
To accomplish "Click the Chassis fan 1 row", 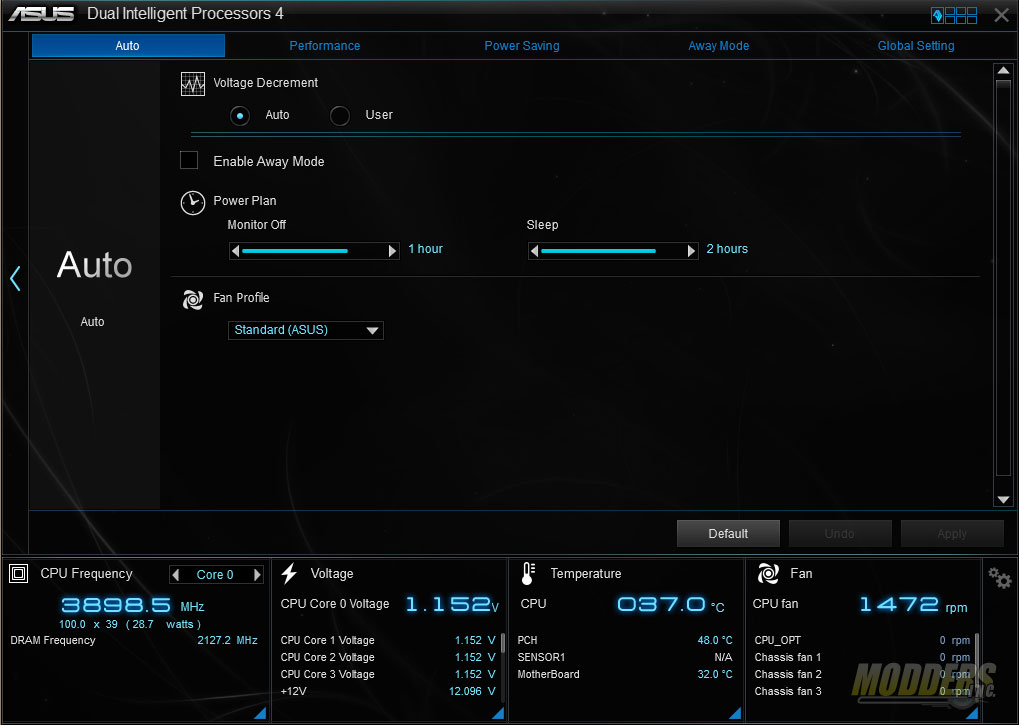I will 862,657.
